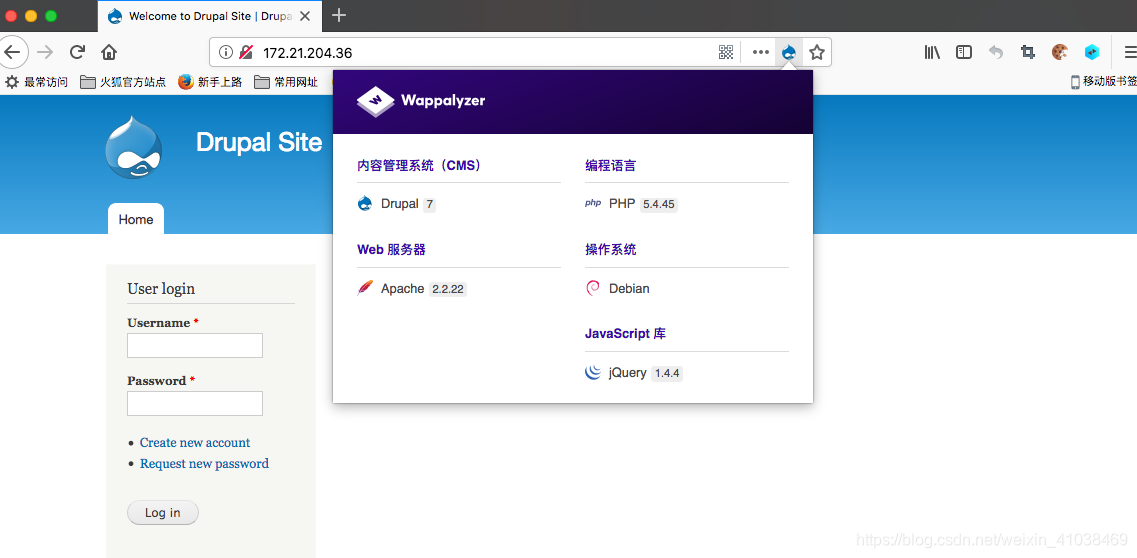Open 最常访问 bookmarks item
This screenshot has width=1137, height=558.
pos(36,82)
